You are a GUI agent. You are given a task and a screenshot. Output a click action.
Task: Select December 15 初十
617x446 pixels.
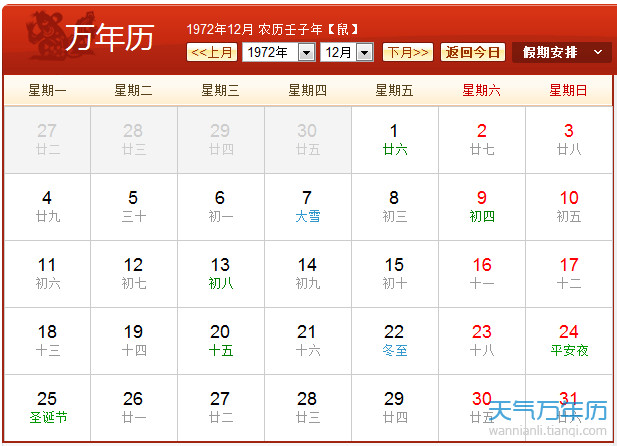tap(395, 274)
